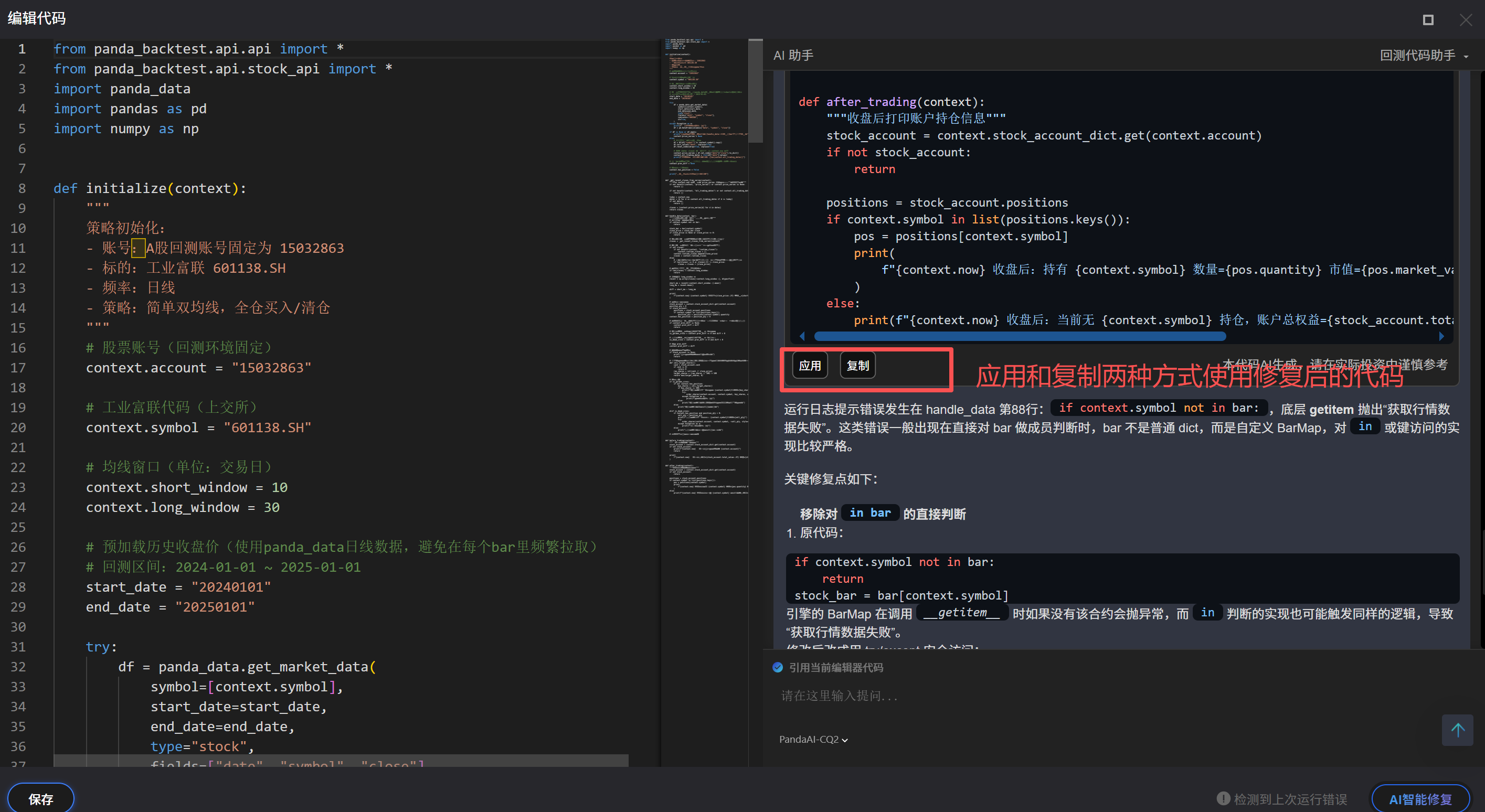Click the end_date = "20250101" line
1485x812 pixels.
(170, 607)
